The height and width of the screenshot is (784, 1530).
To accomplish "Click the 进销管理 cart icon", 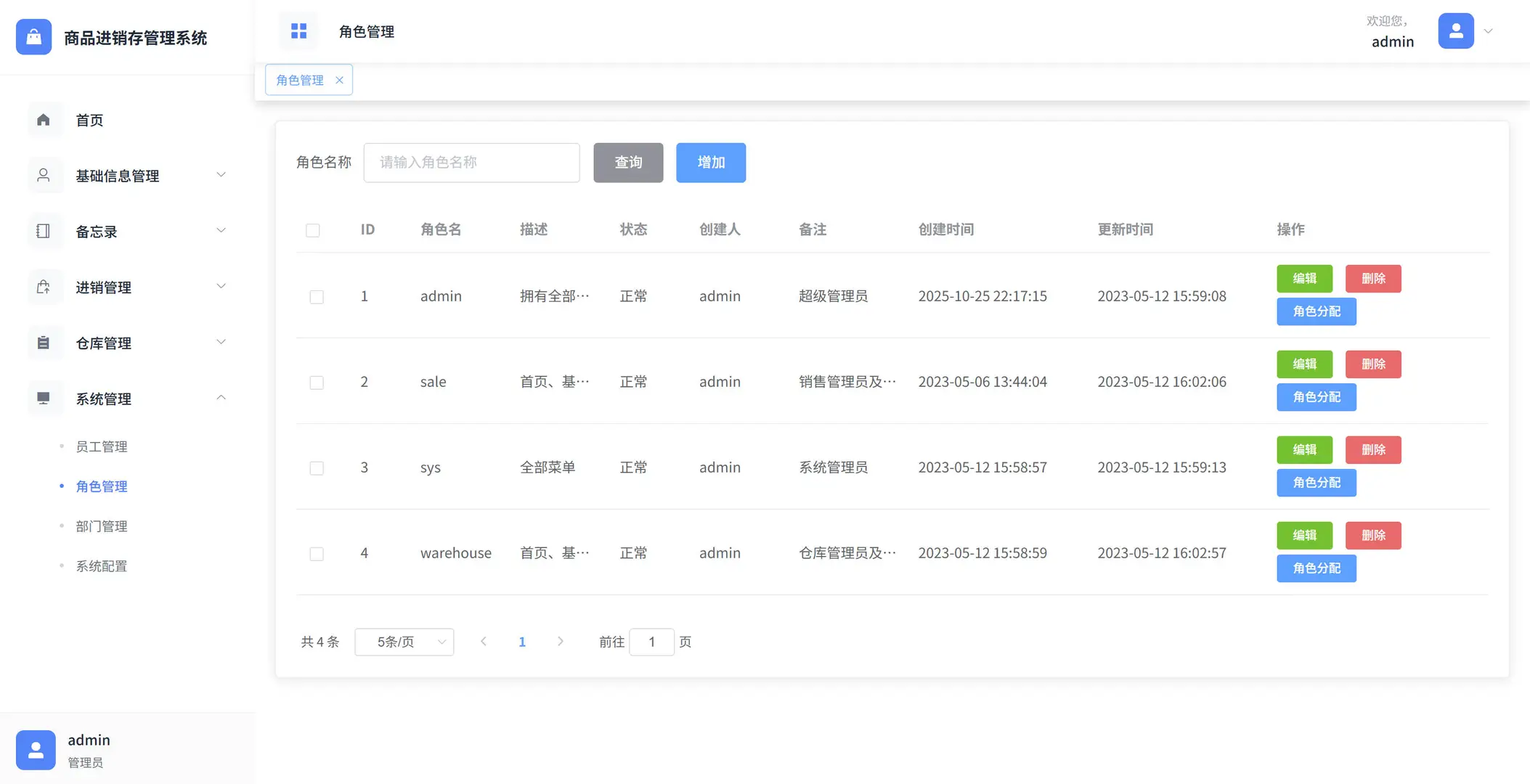I will pyautogui.click(x=44, y=287).
